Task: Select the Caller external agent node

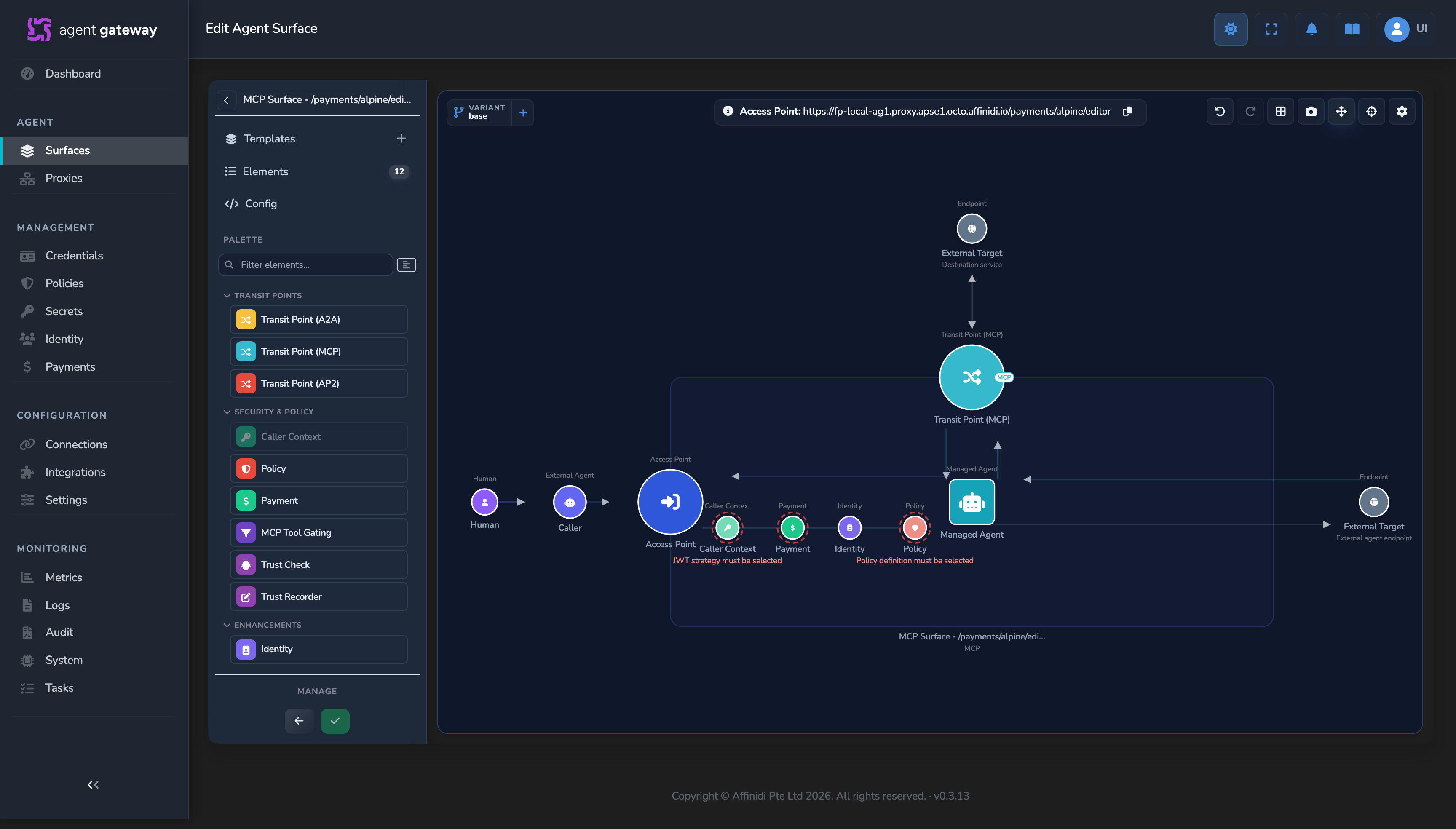Action: [x=570, y=502]
